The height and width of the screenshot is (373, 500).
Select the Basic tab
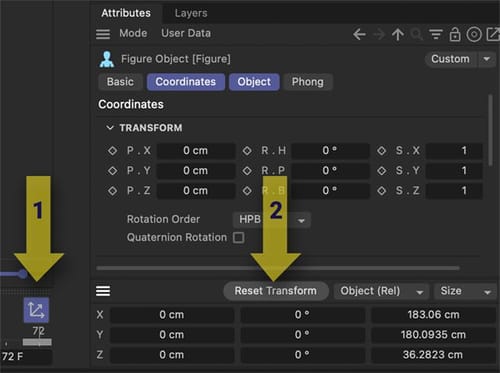(x=120, y=82)
